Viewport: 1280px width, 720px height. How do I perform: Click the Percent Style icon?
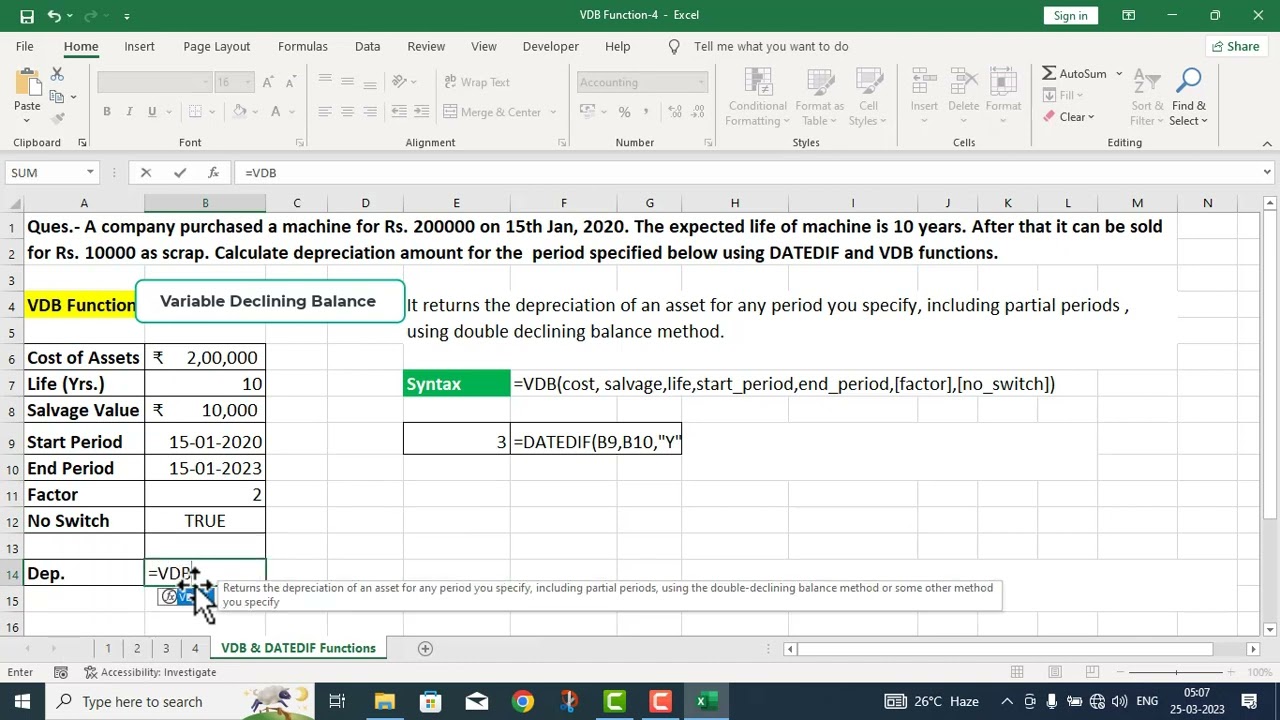624,112
